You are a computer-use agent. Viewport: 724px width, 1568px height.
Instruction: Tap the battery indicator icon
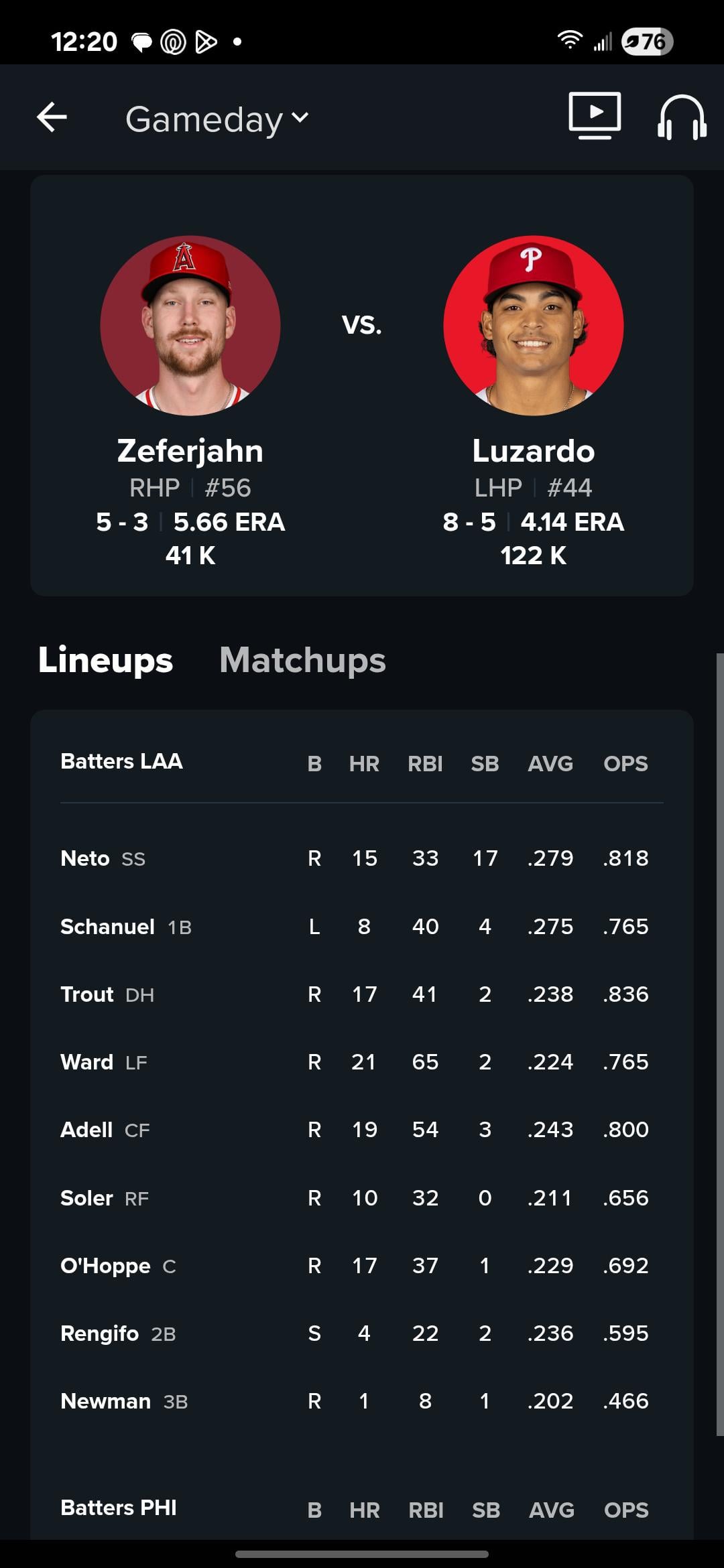coord(646,42)
